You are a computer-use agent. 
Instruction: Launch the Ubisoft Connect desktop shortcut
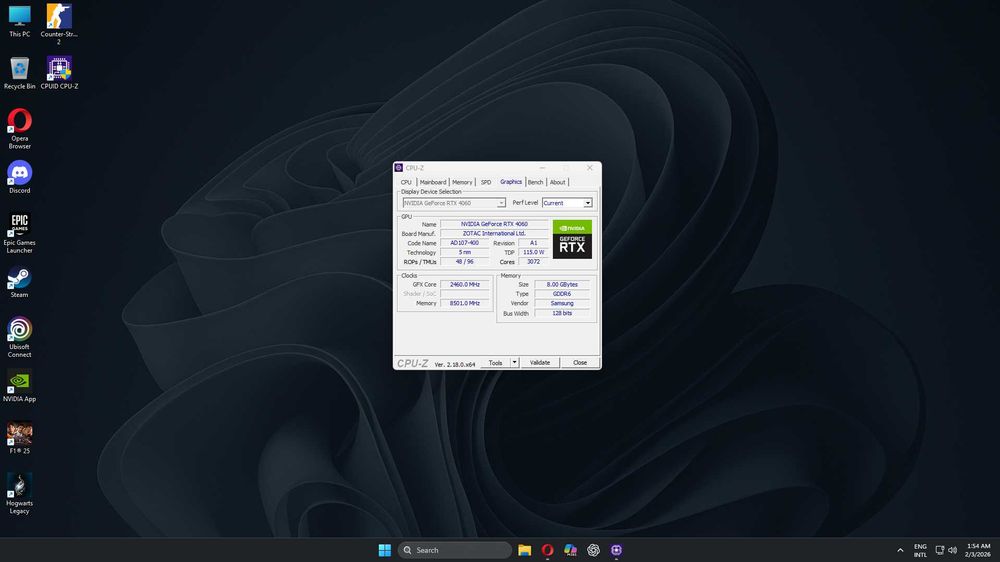19,337
